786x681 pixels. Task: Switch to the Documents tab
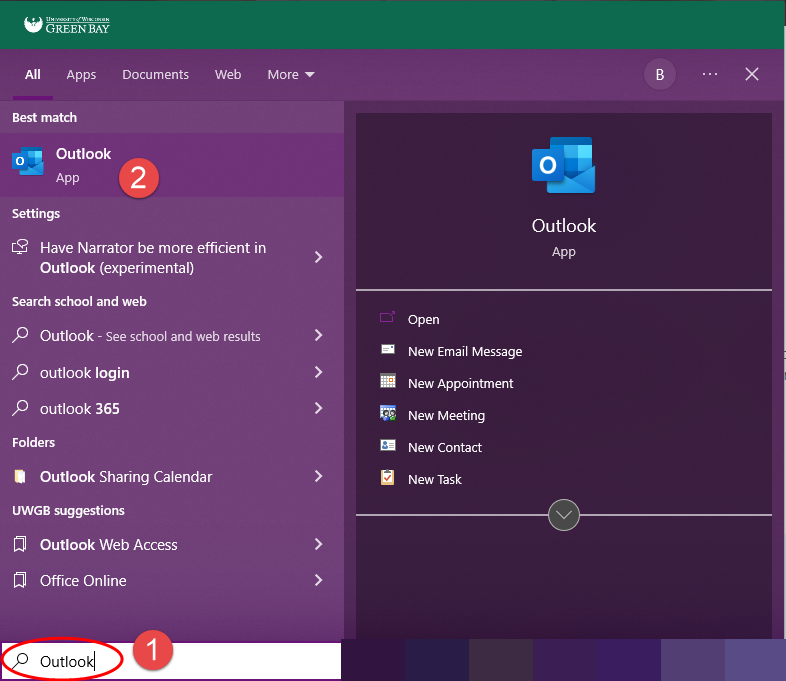[155, 75]
